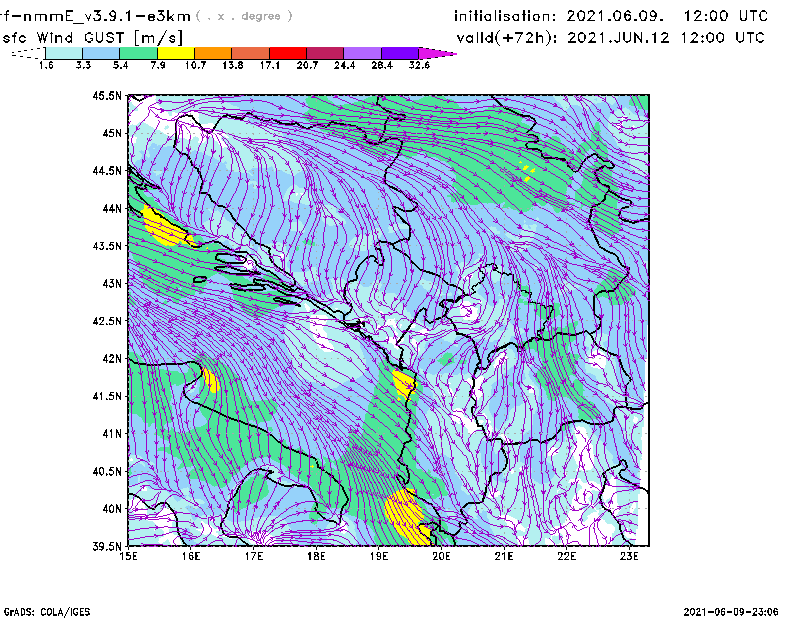Click the 43.5N latitude label
The height and width of the screenshot is (618, 800).
107,246
